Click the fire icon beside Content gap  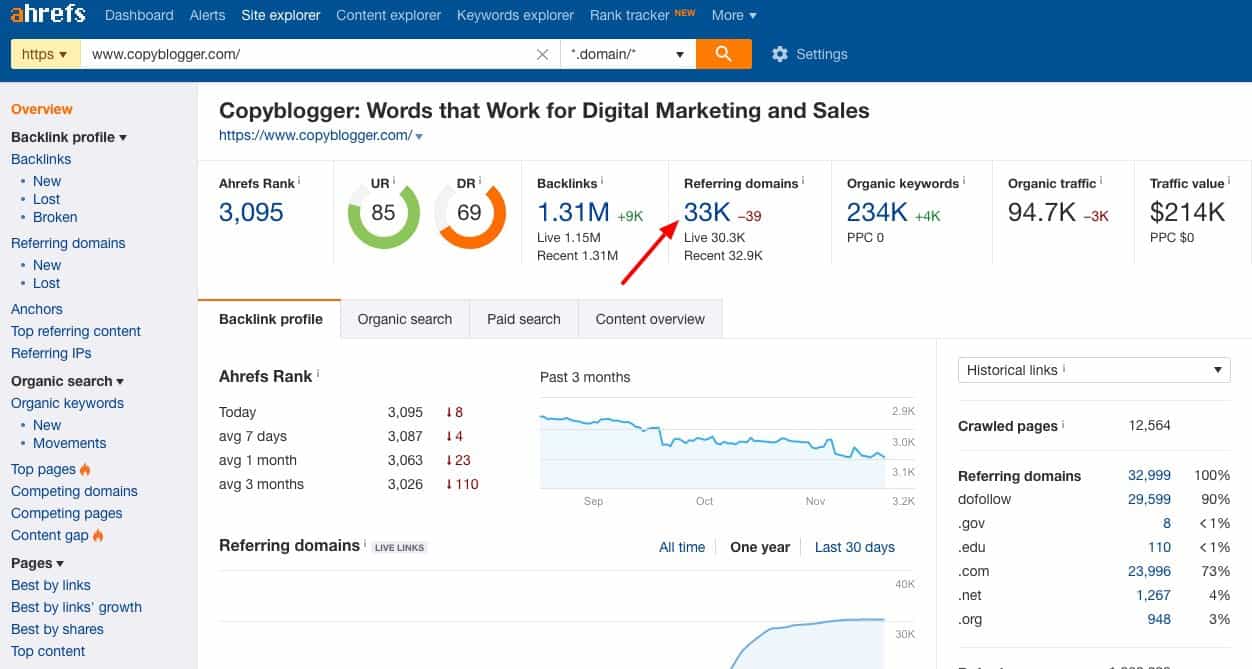[x=98, y=536]
